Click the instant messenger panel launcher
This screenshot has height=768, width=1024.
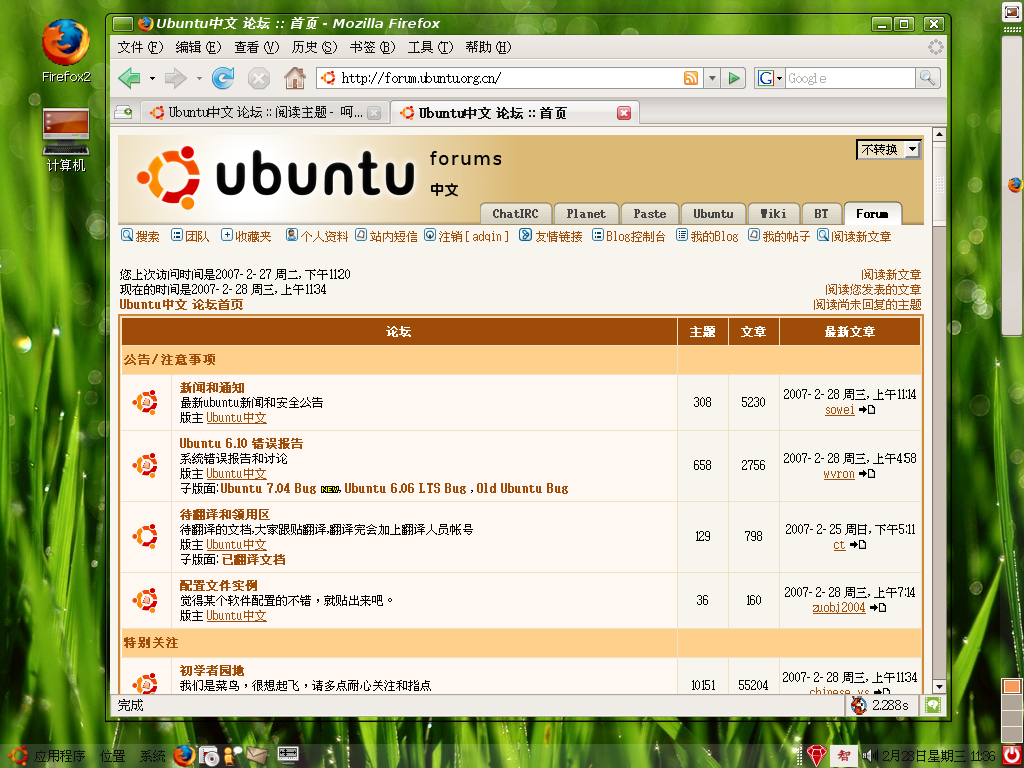pos(233,756)
